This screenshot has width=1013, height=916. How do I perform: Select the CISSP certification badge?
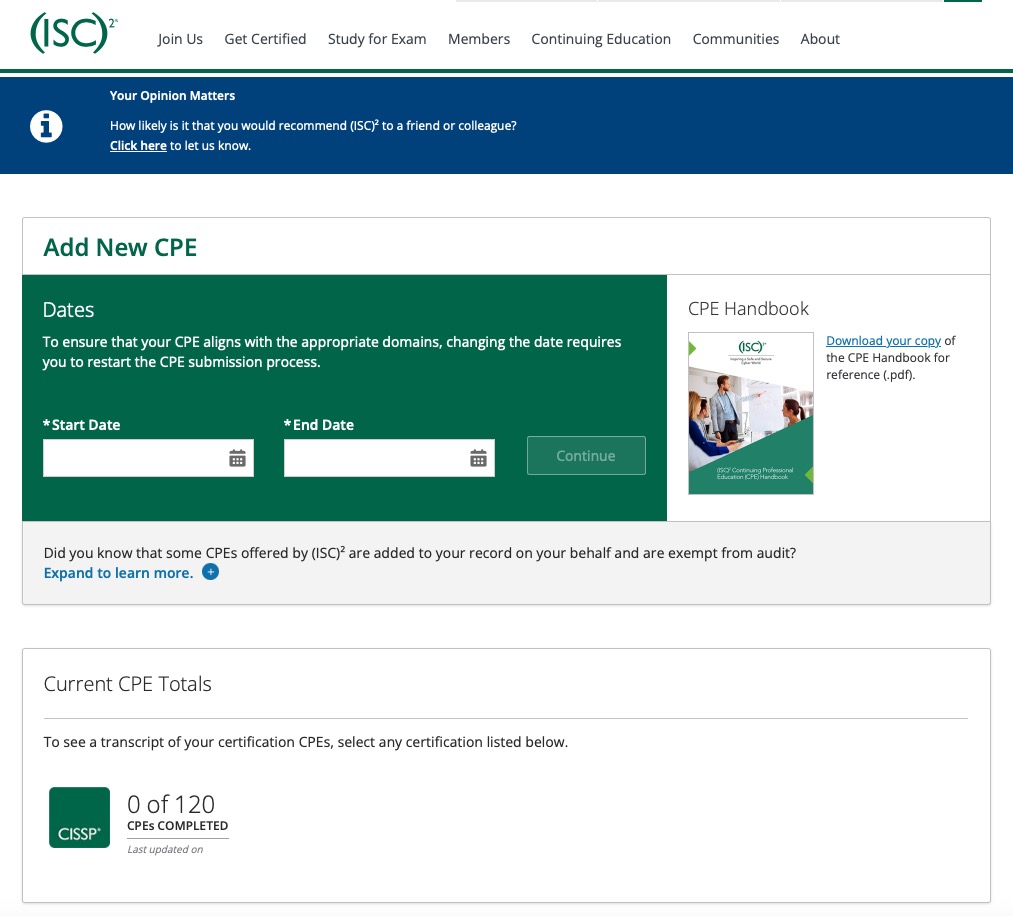click(x=79, y=817)
